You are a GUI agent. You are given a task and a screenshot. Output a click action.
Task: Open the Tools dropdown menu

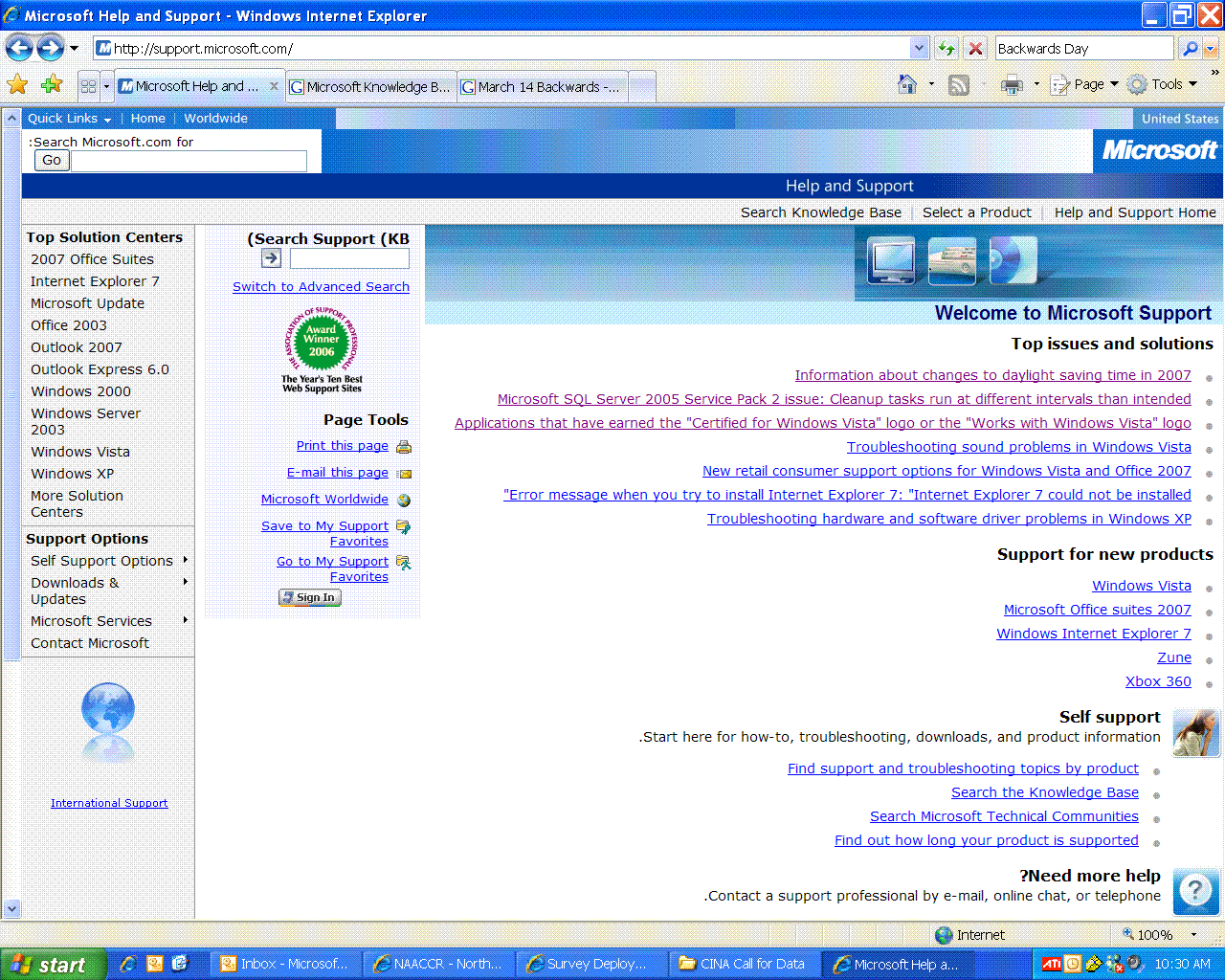[x=1164, y=85]
